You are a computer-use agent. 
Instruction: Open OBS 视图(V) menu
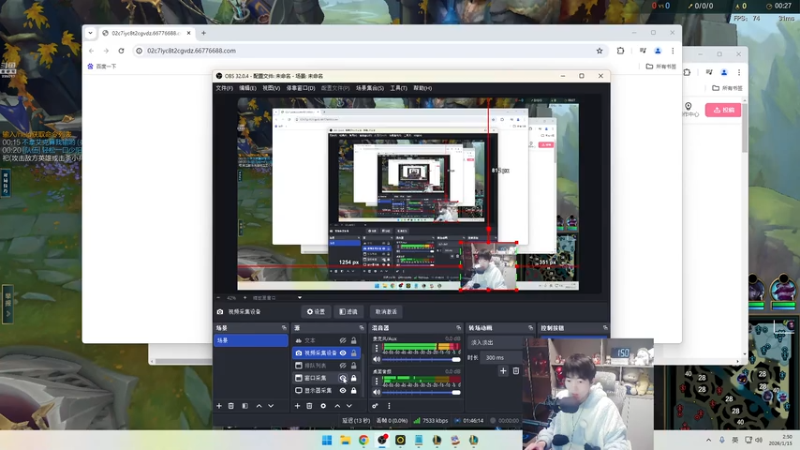pos(271,88)
